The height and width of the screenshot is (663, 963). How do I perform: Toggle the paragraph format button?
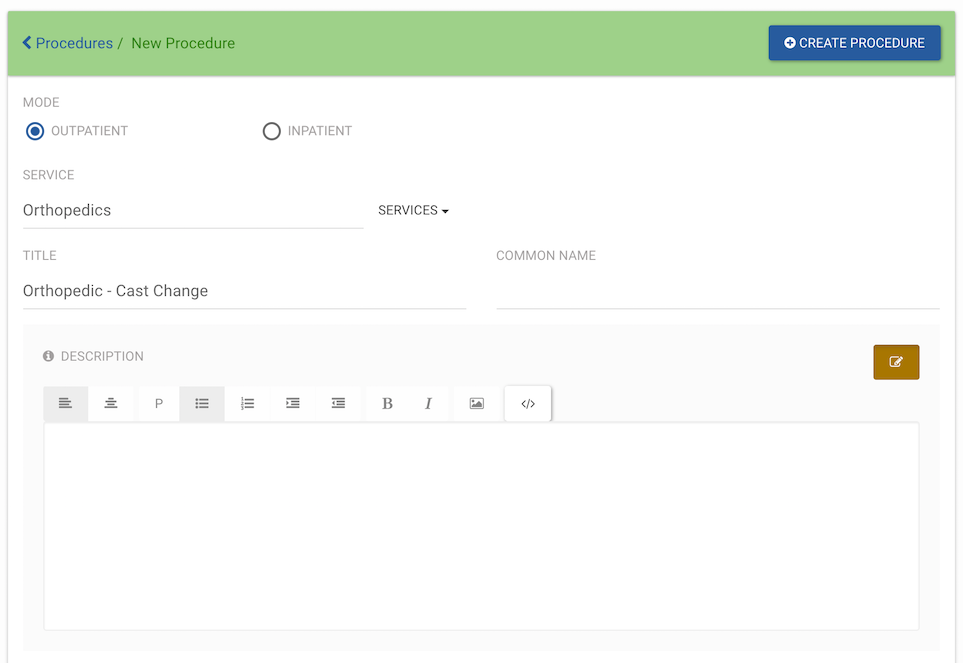[x=157, y=403]
